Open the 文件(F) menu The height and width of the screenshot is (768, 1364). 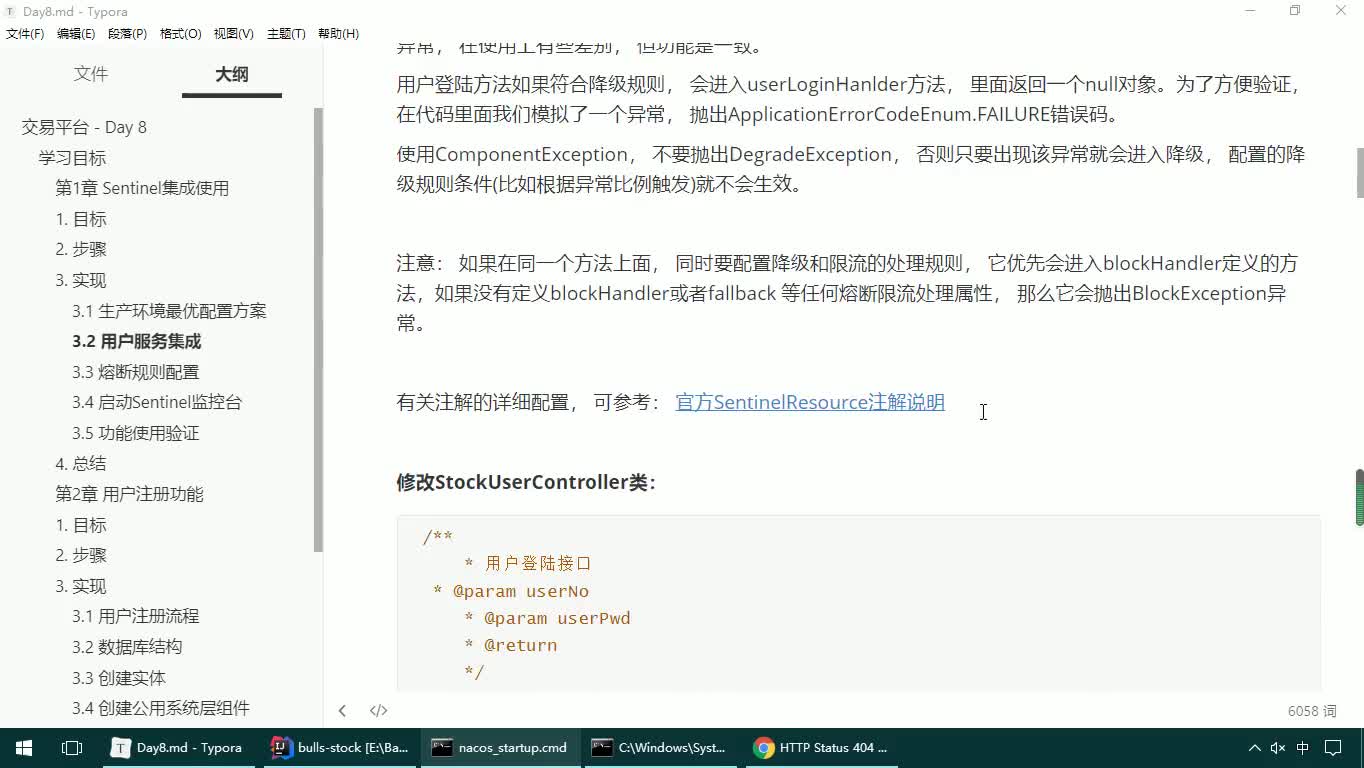click(25, 33)
